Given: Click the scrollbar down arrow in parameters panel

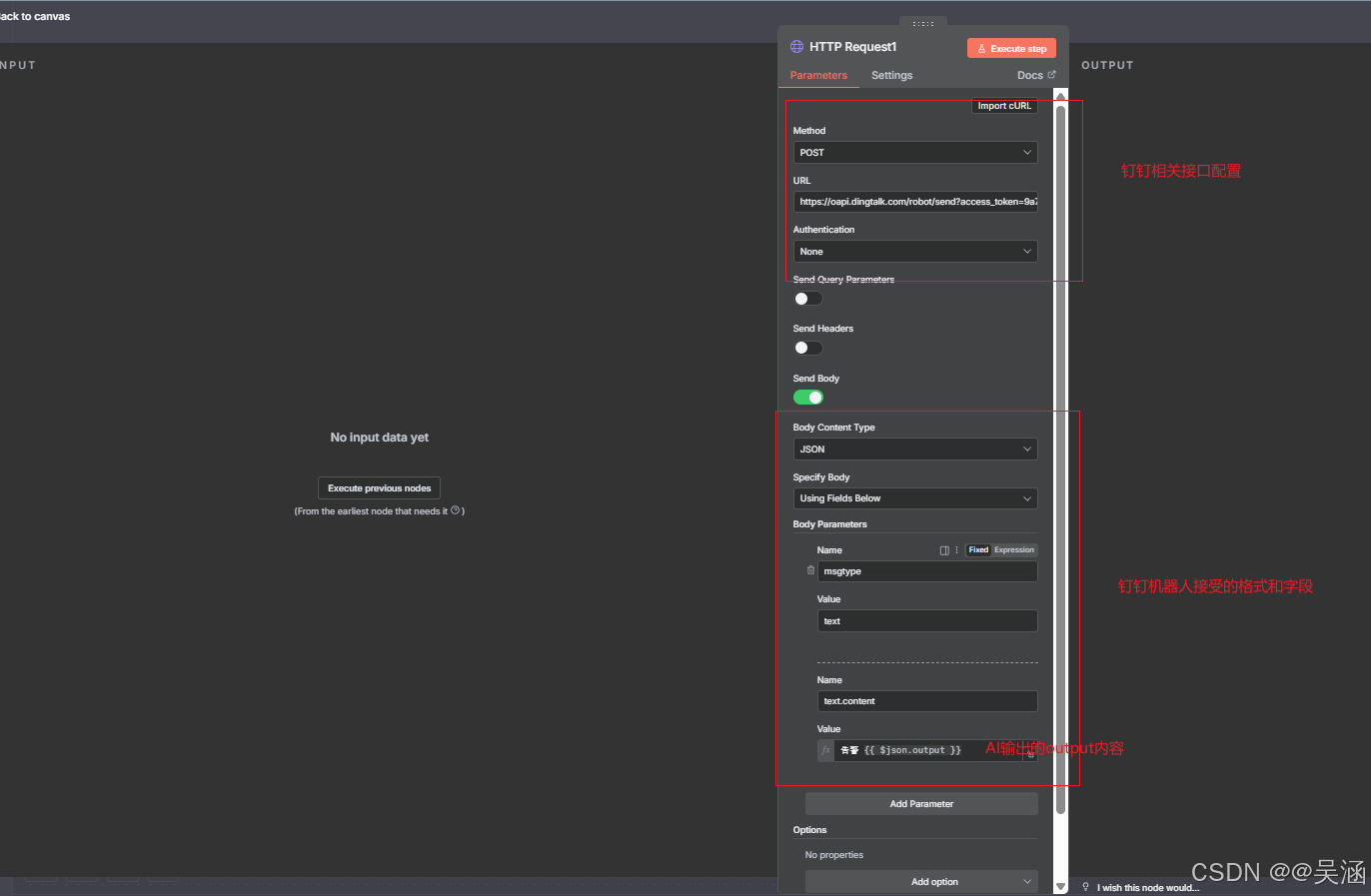Looking at the screenshot, I should click(x=1061, y=886).
